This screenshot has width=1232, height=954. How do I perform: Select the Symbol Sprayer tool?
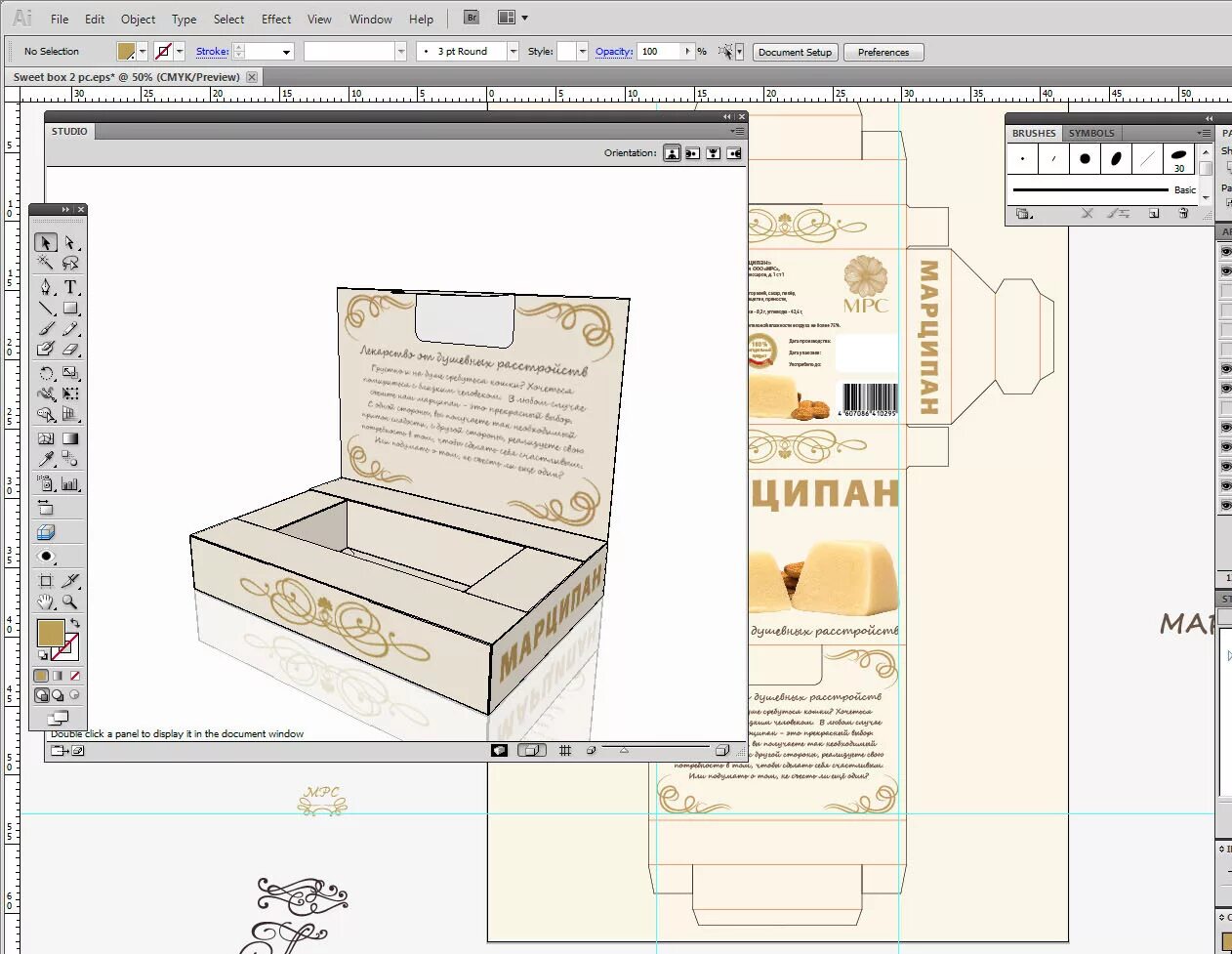coord(46,483)
